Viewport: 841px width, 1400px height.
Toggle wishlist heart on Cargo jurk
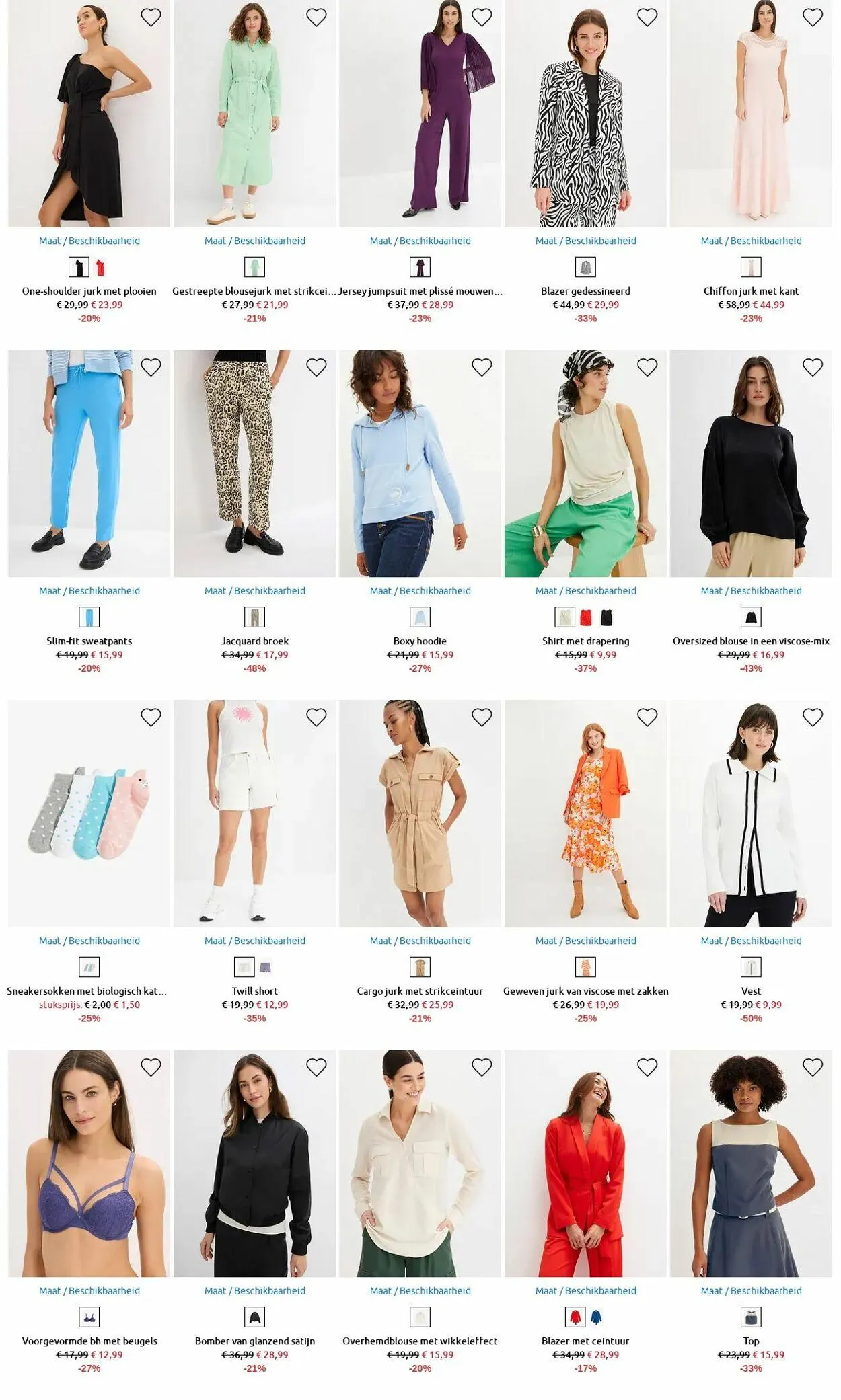click(x=482, y=717)
